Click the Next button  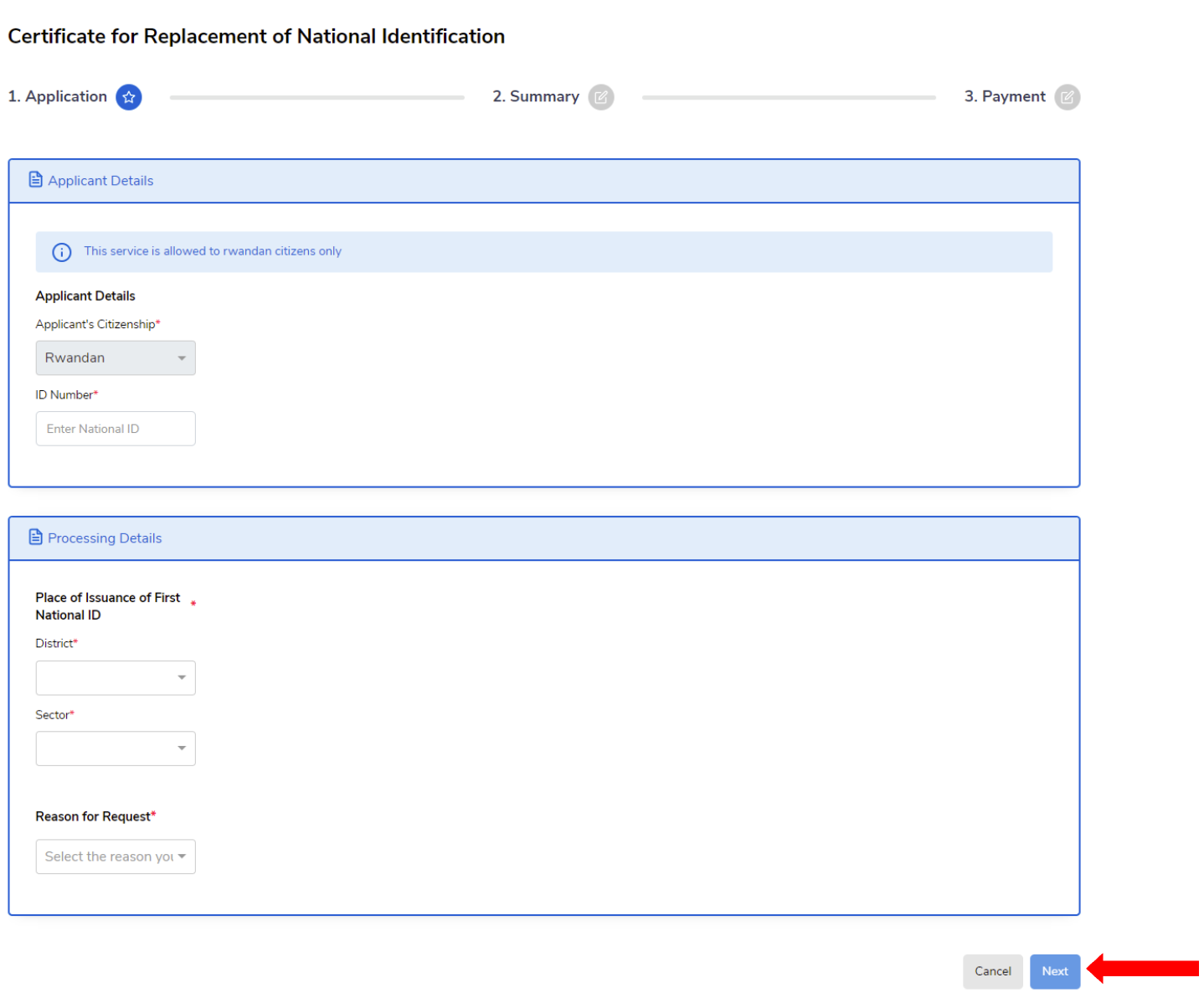pos(1054,971)
